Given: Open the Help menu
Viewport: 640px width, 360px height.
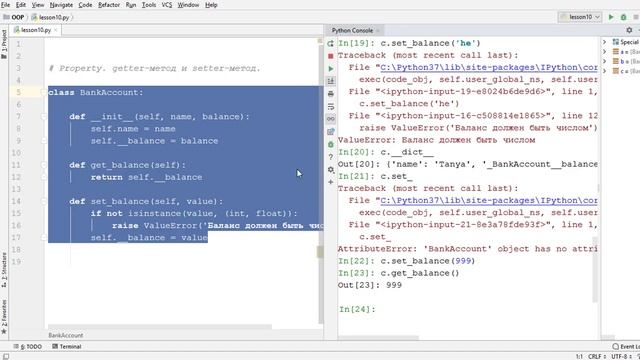Looking at the screenshot, I should (x=211, y=5).
